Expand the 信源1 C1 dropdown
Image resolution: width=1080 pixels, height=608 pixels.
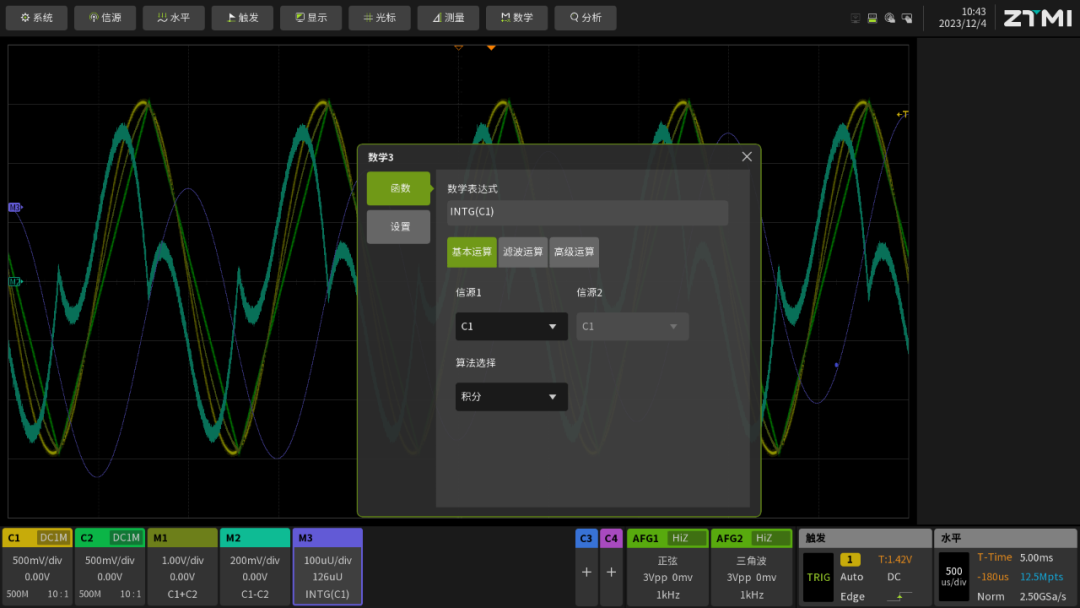pos(511,327)
